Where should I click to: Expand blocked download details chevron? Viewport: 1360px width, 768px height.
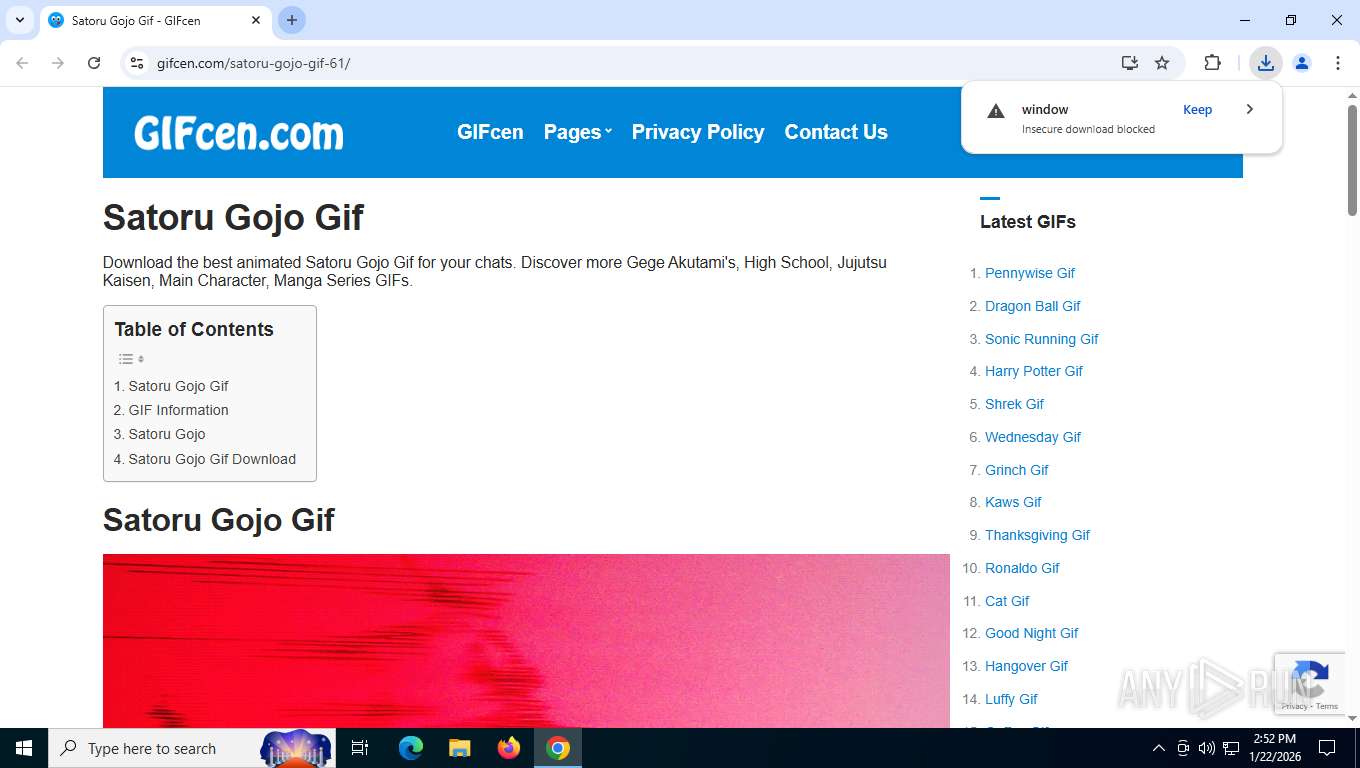(x=1249, y=110)
